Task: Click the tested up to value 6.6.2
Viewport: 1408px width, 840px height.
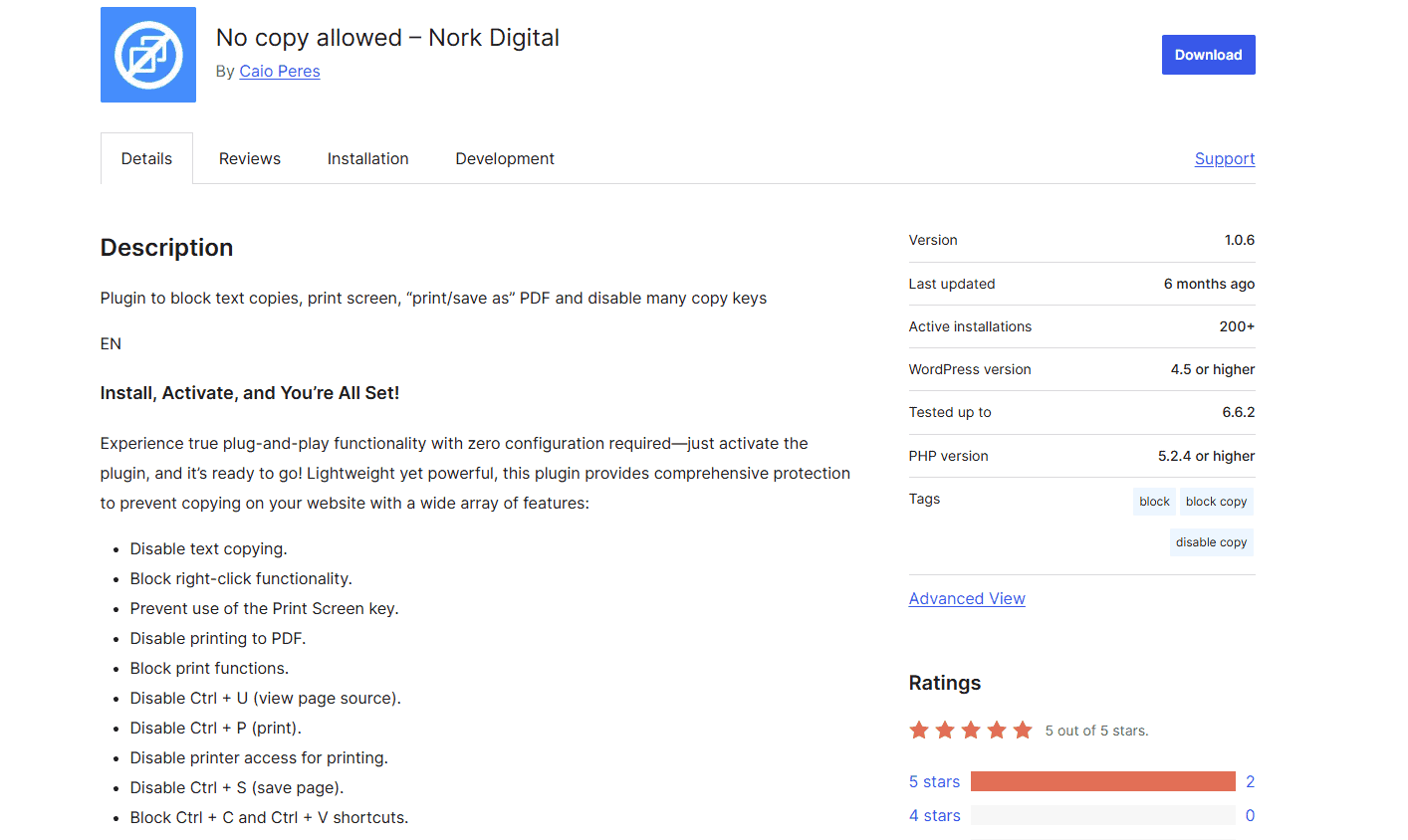Action: click(x=1239, y=412)
